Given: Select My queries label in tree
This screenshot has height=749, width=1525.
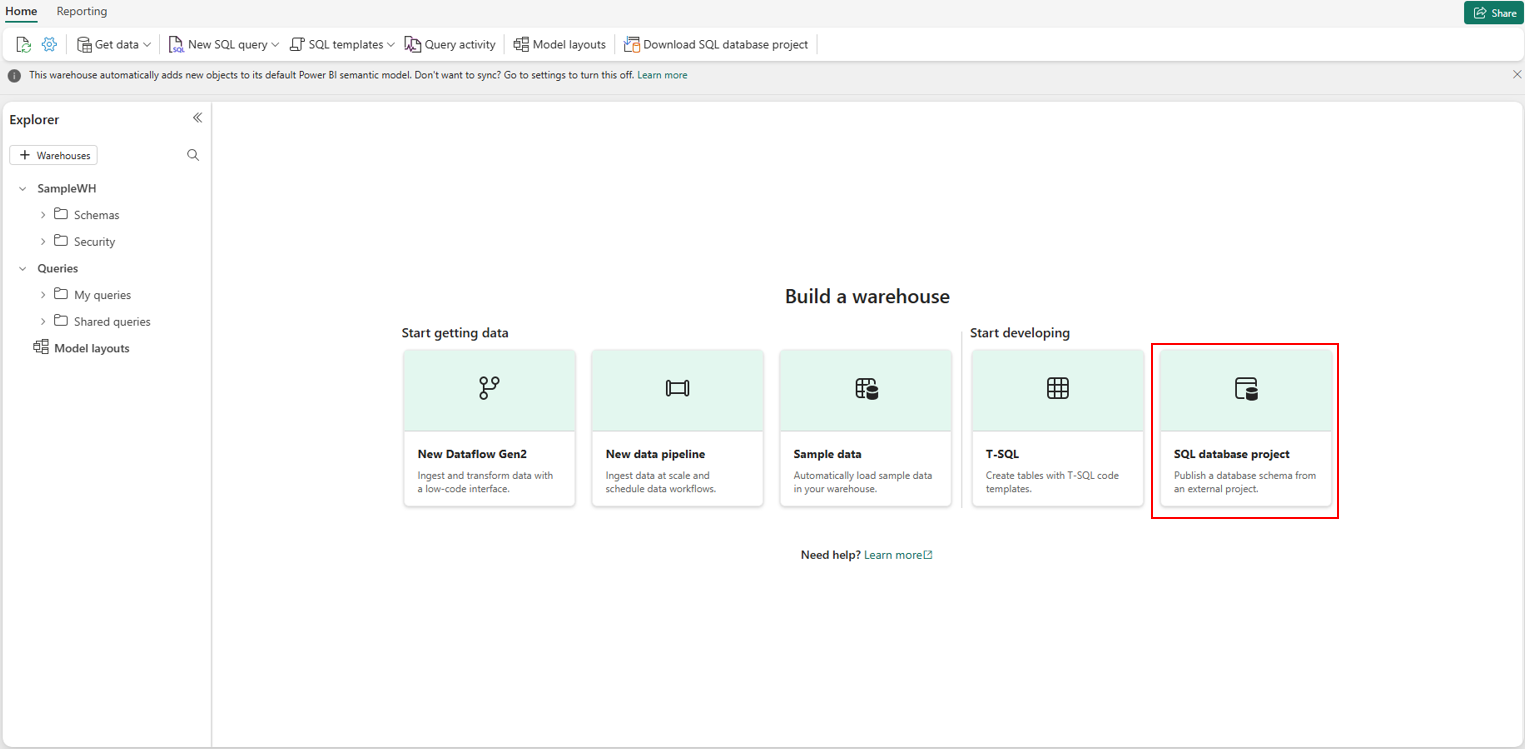Looking at the screenshot, I should [103, 295].
